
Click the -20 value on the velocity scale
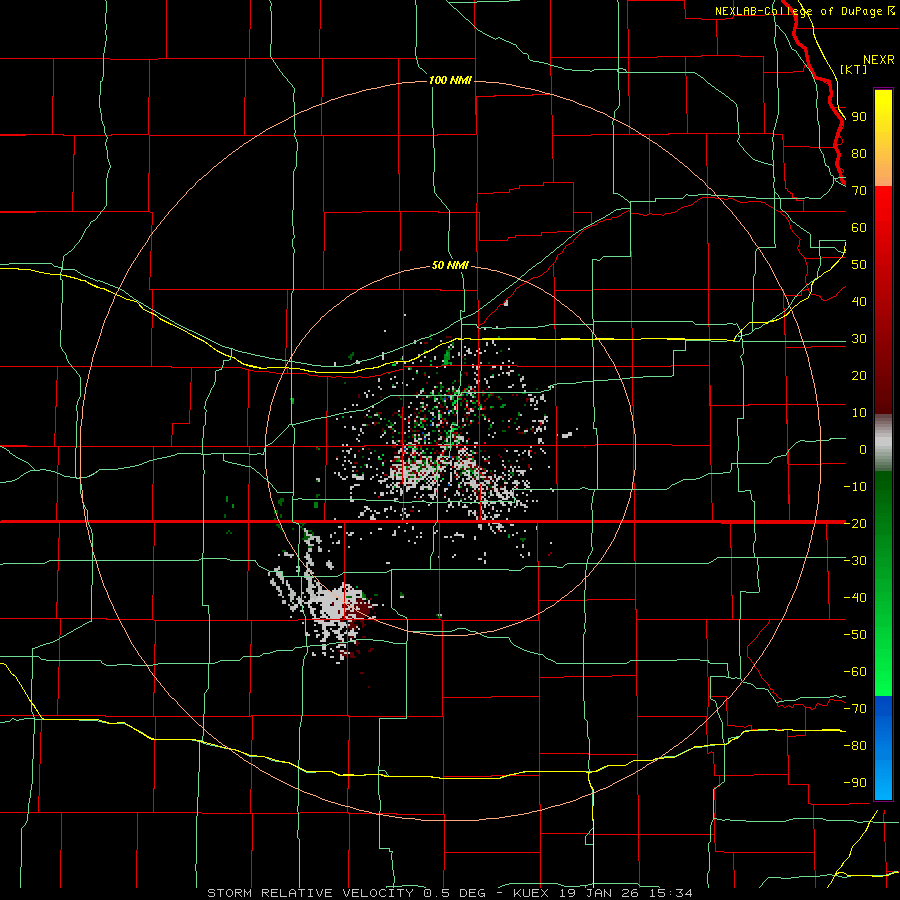(x=855, y=523)
